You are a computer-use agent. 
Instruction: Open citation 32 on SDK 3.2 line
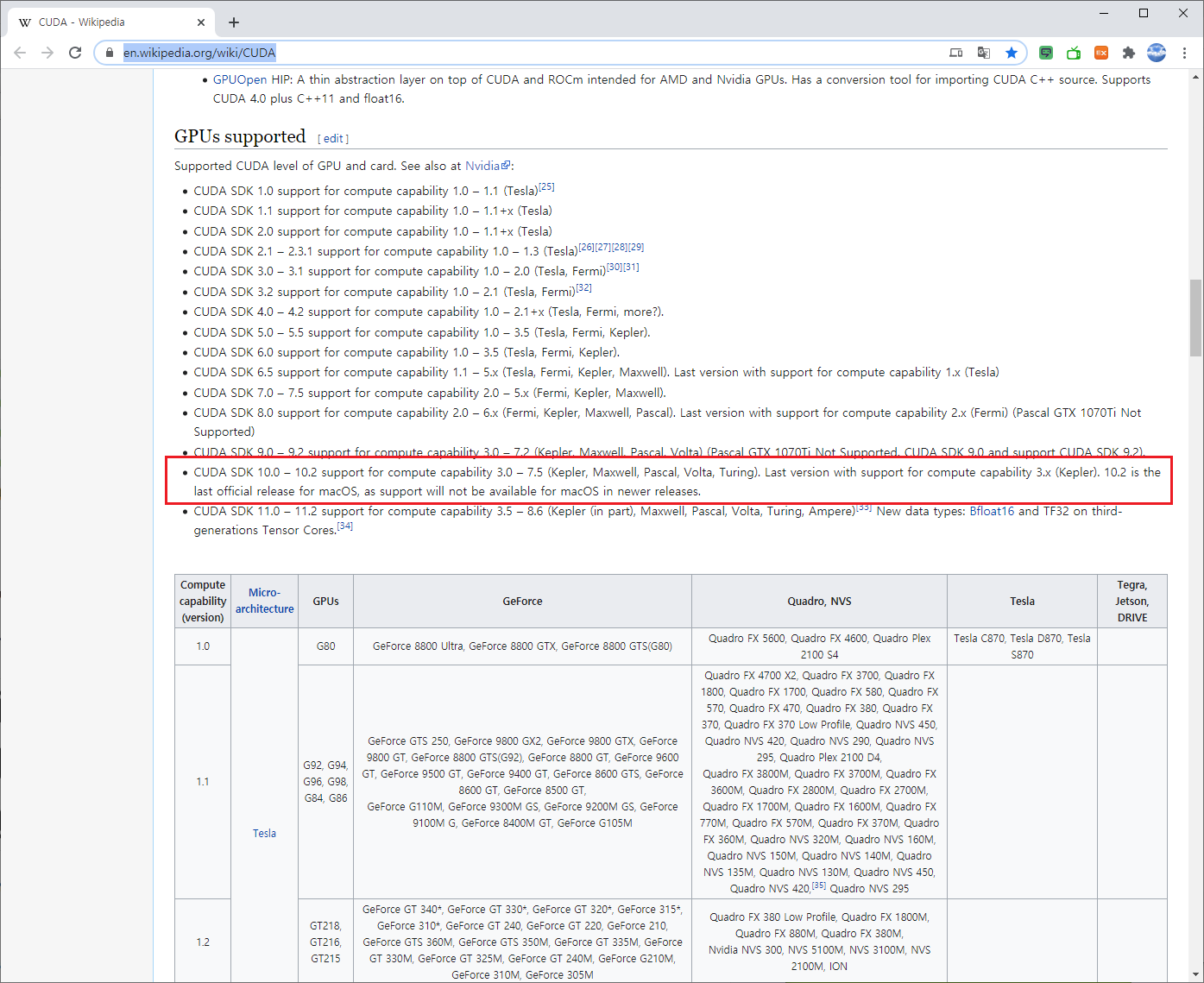point(583,287)
